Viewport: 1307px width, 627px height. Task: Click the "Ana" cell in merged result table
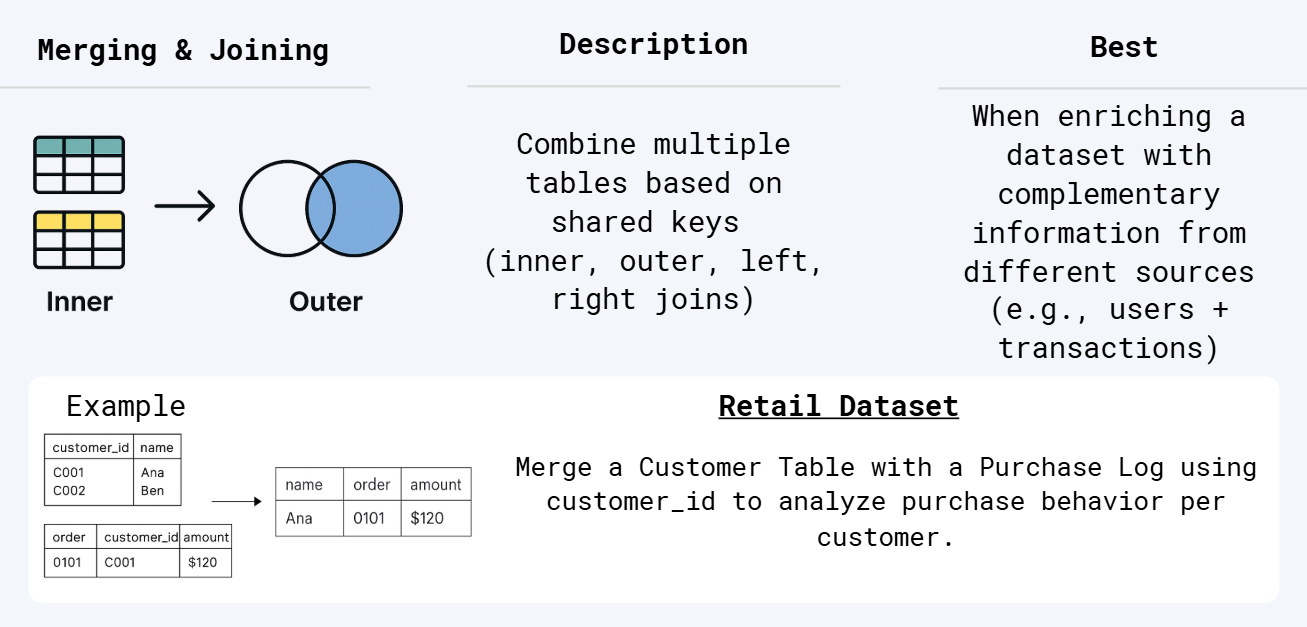click(x=299, y=518)
